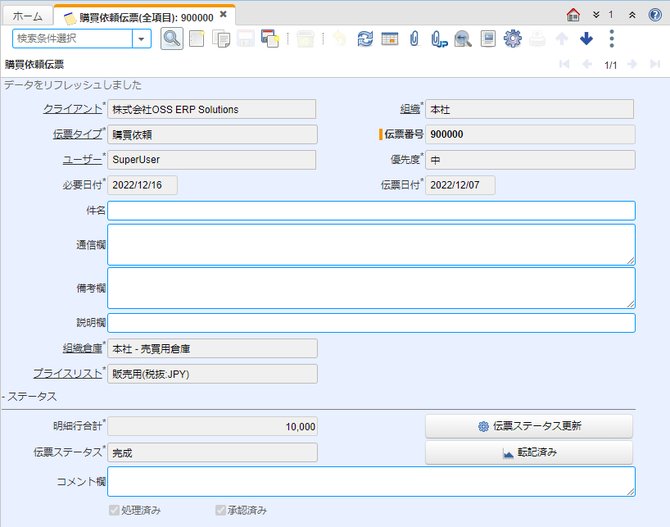Click the 伝票番号 field showing 900000
The height and width of the screenshot is (527, 670).
pyautogui.click(x=530, y=134)
